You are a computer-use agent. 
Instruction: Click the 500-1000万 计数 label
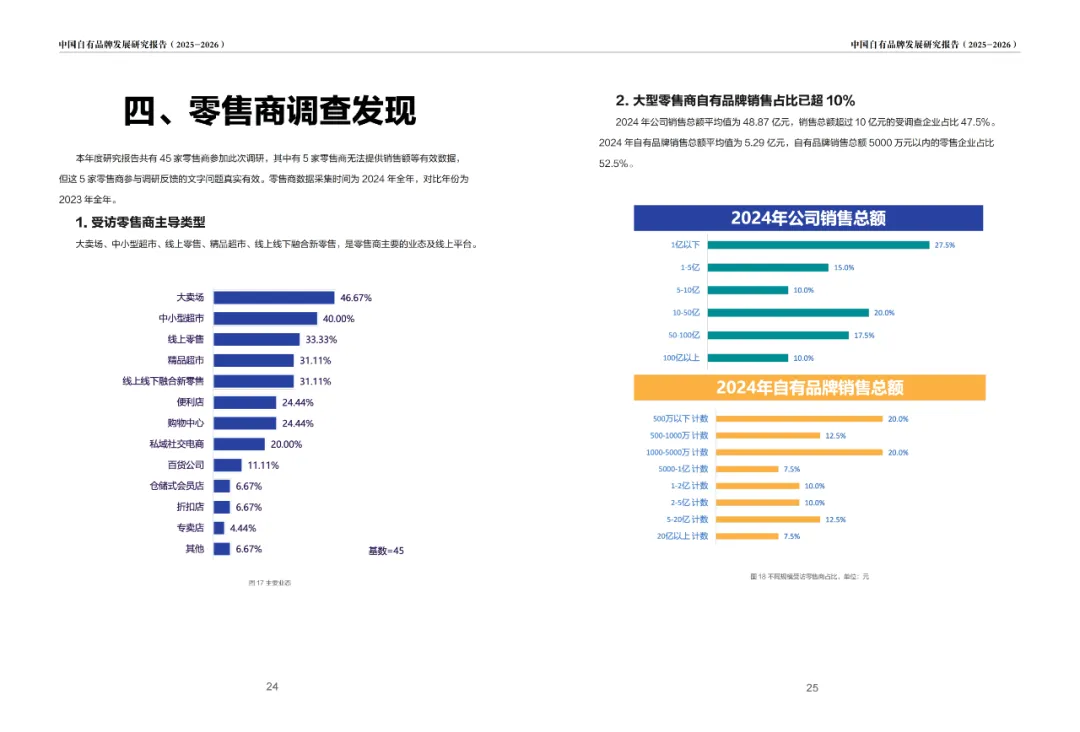pos(679,435)
